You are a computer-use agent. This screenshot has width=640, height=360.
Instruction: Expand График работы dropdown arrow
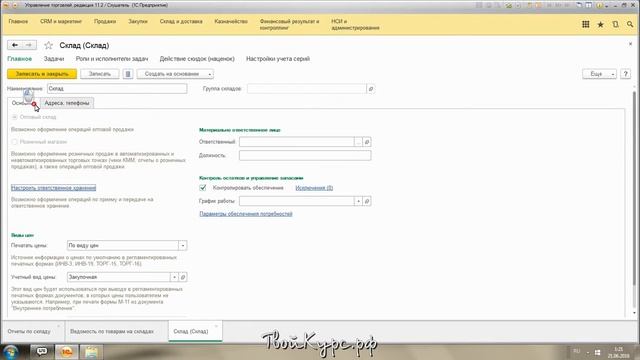click(x=358, y=201)
